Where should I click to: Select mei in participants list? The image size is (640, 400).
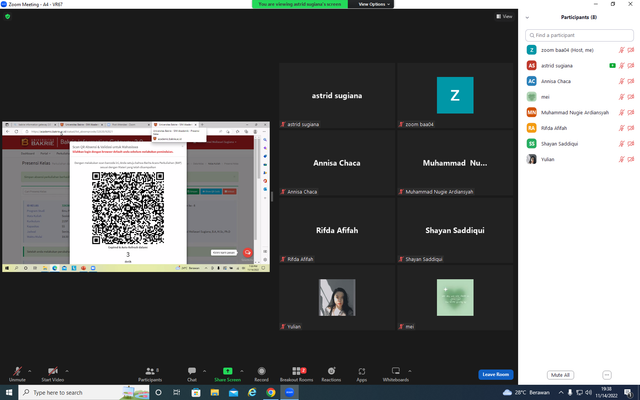pos(579,97)
